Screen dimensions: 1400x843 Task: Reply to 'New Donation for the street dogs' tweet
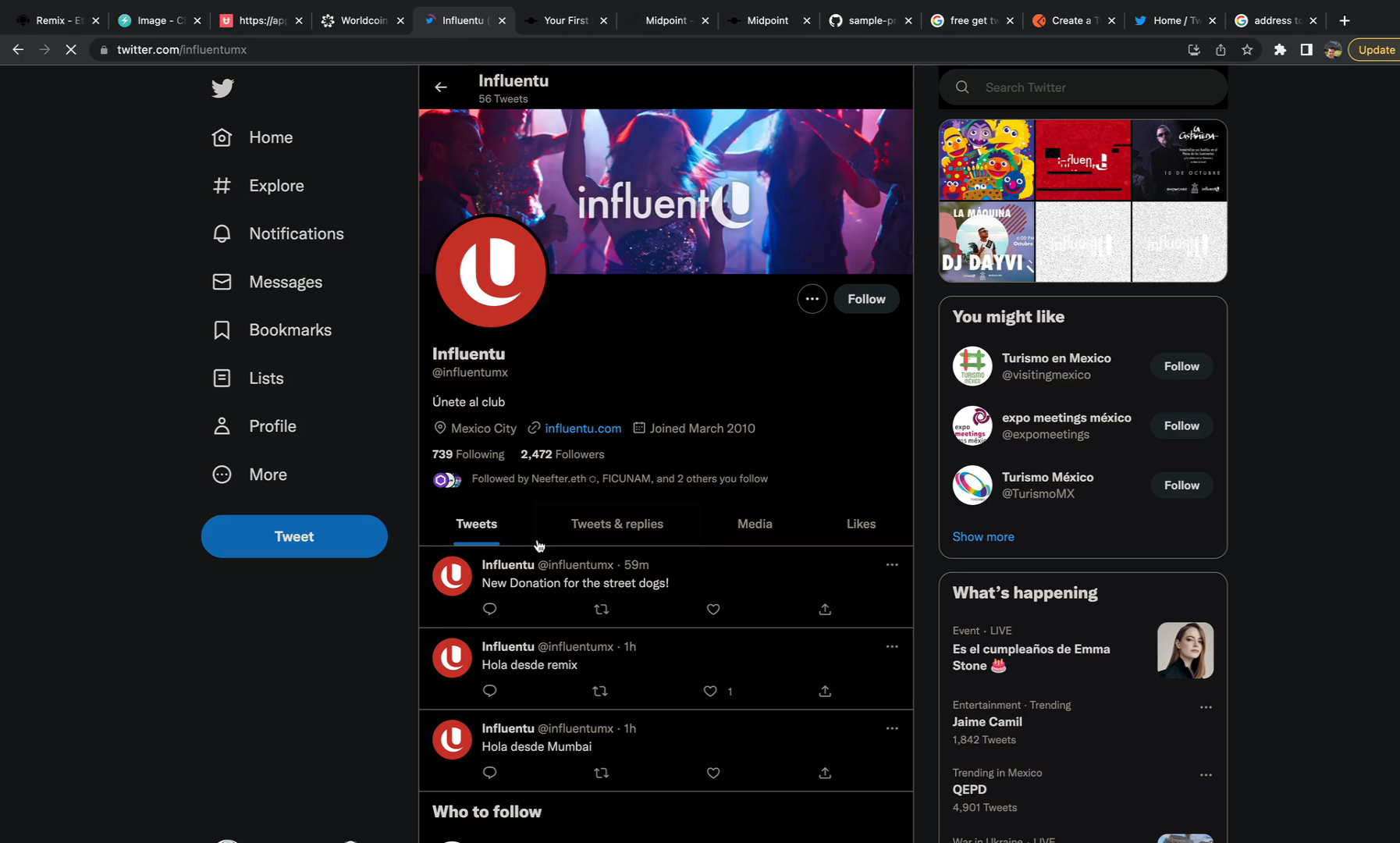[x=489, y=609]
